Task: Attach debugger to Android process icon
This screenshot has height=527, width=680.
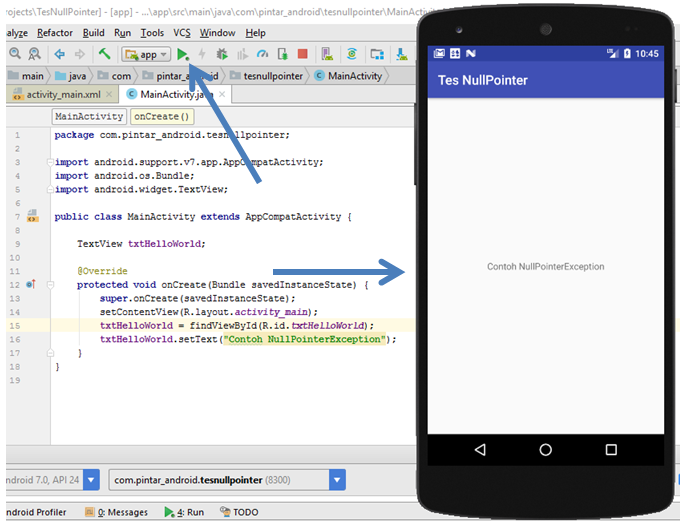Action: [283, 54]
